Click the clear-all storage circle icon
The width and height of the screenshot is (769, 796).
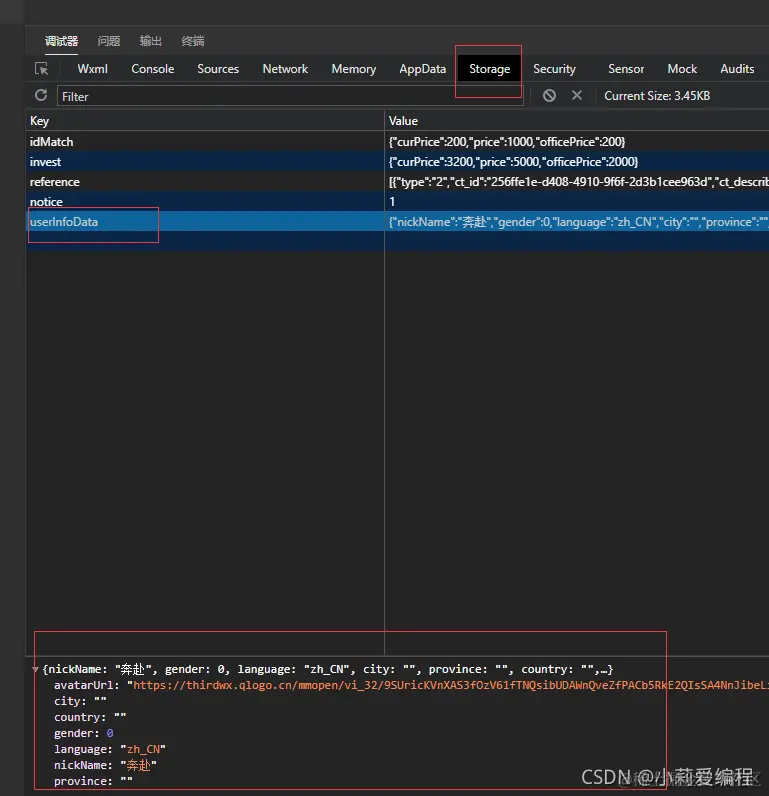point(549,95)
